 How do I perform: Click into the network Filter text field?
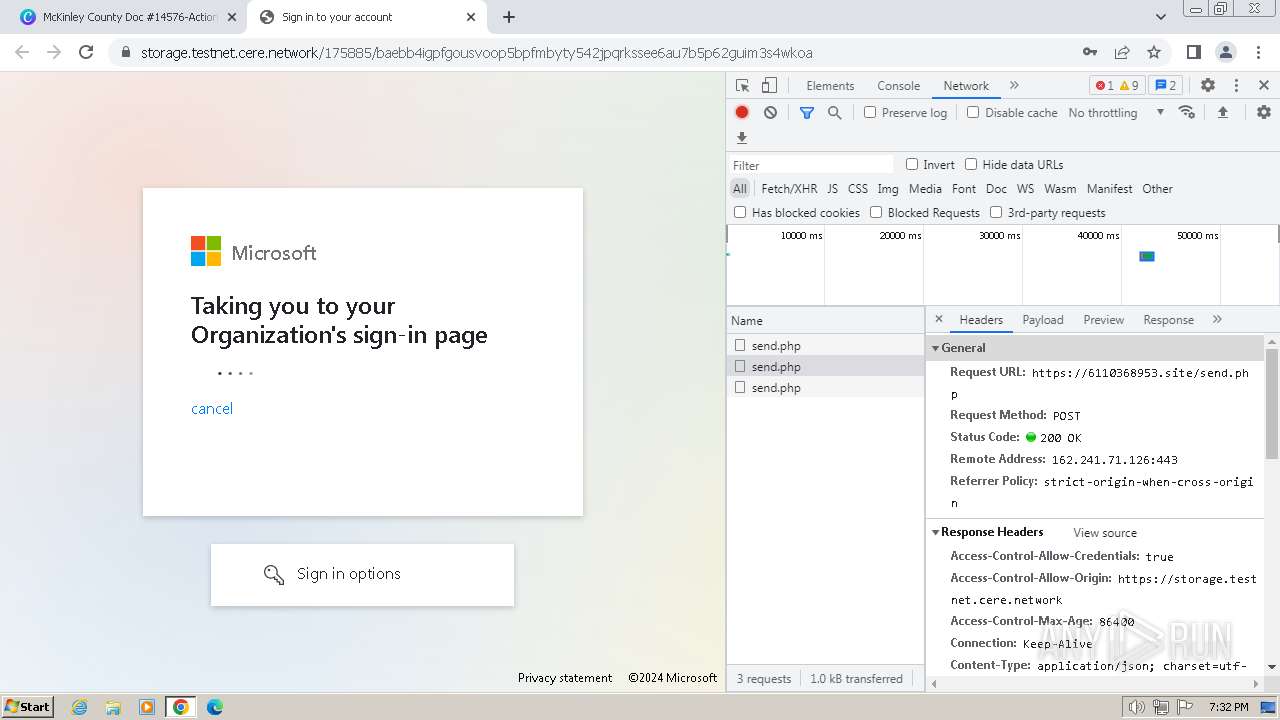click(x=811, y=165)
